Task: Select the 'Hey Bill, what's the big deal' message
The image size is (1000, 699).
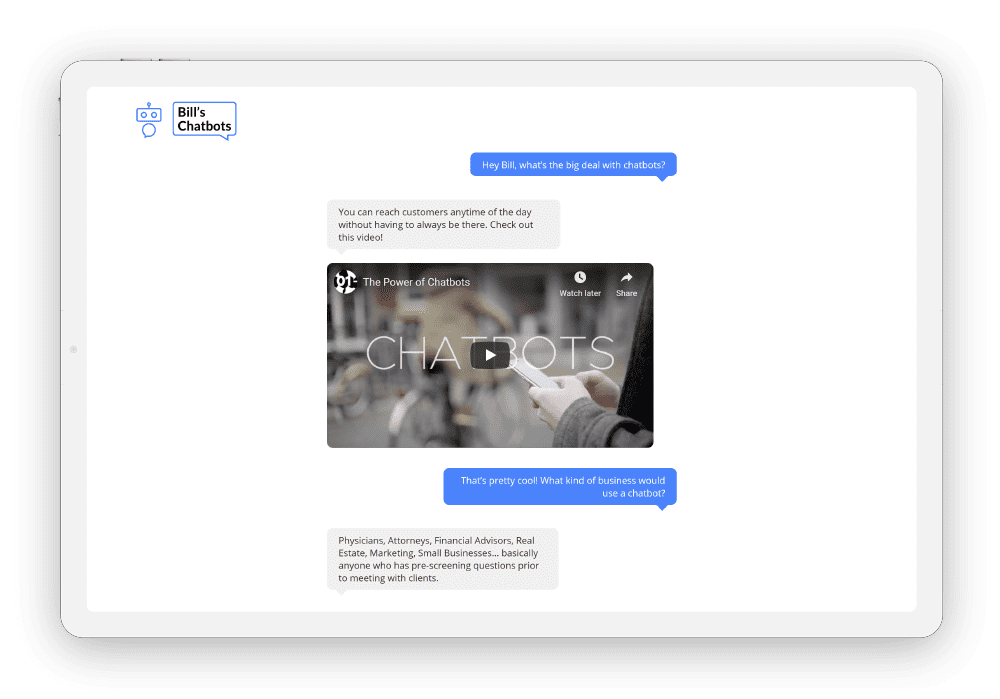Action: click(x=573, y=165)
